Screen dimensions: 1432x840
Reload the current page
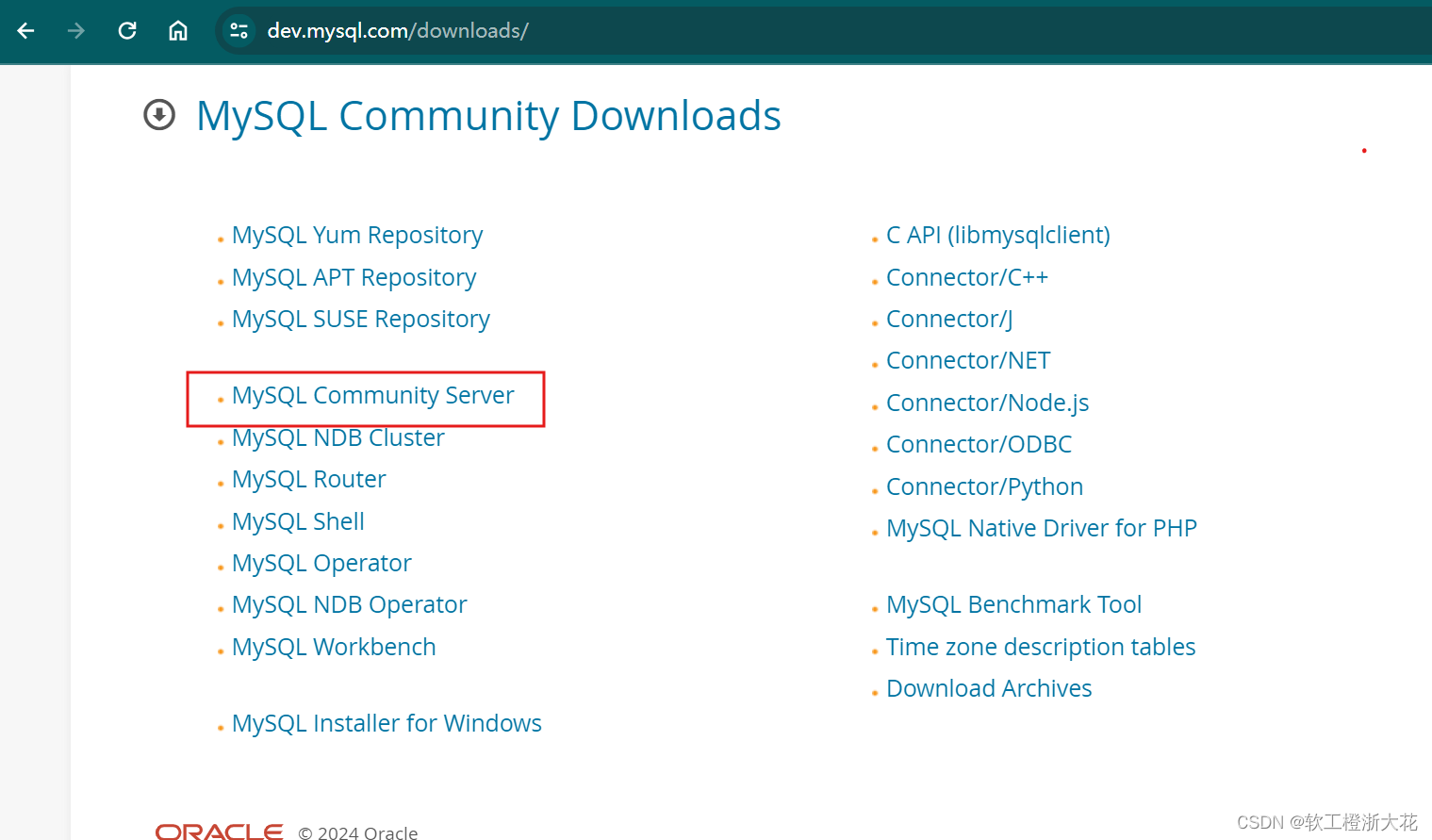click(x=126, y=30)
